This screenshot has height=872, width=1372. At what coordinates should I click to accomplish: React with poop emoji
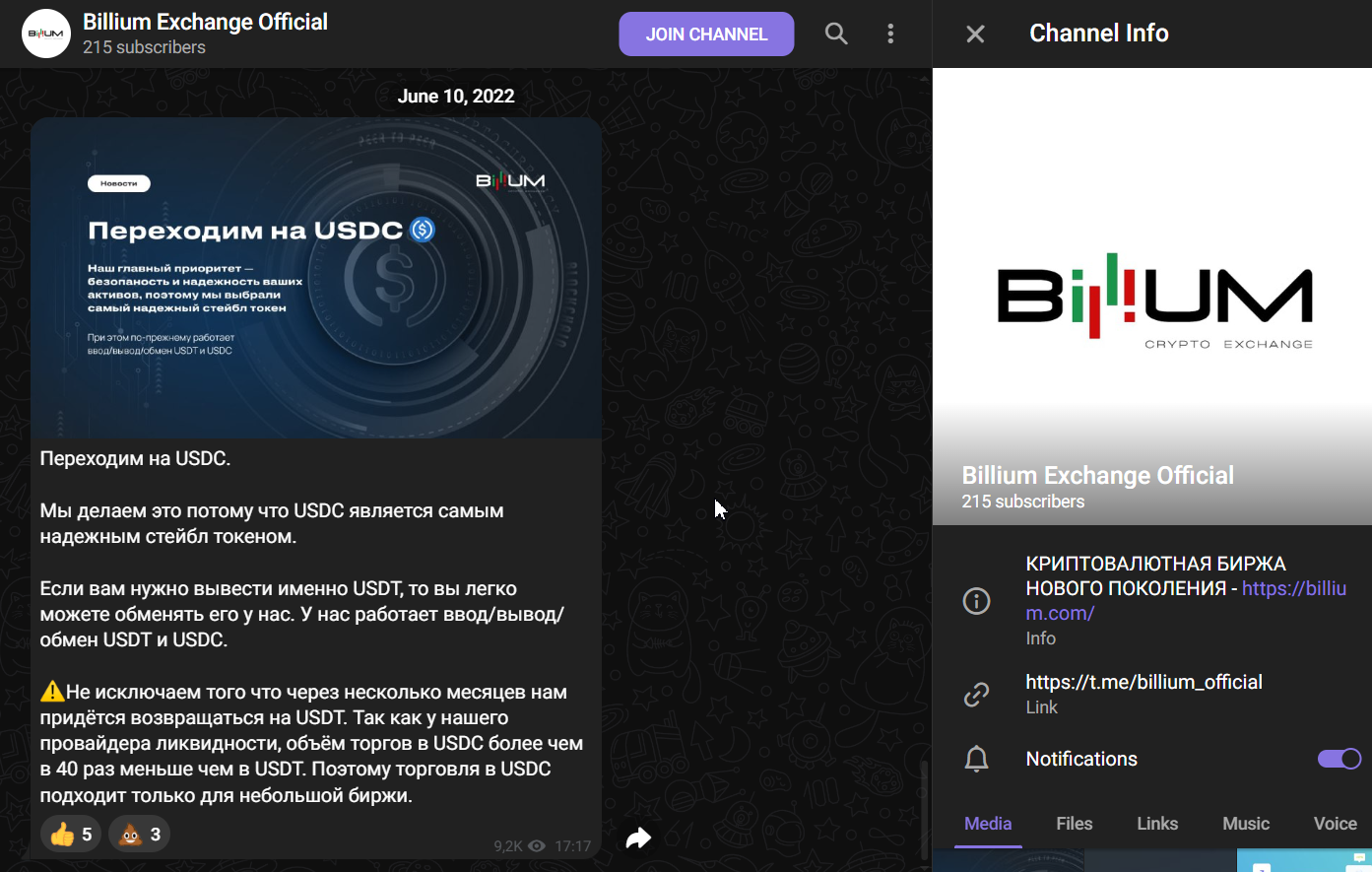[139, 835]
